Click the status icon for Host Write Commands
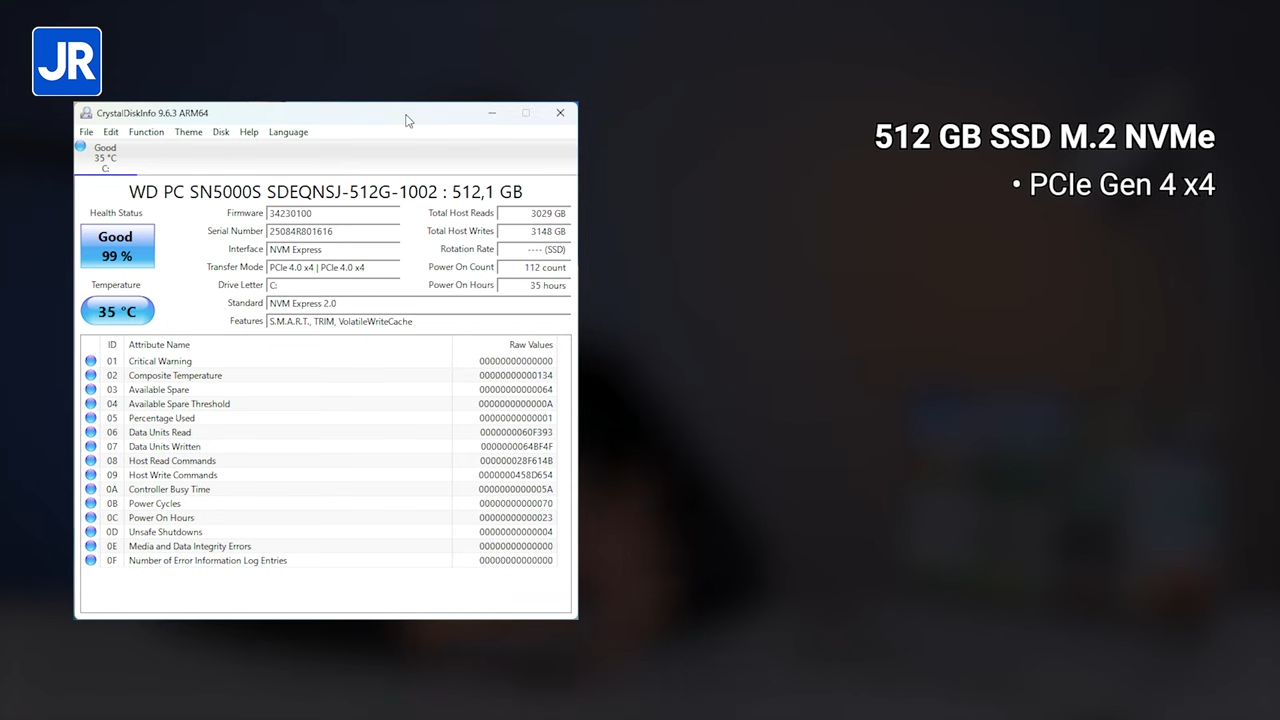Screen dimensions: 1280x720 91,475
